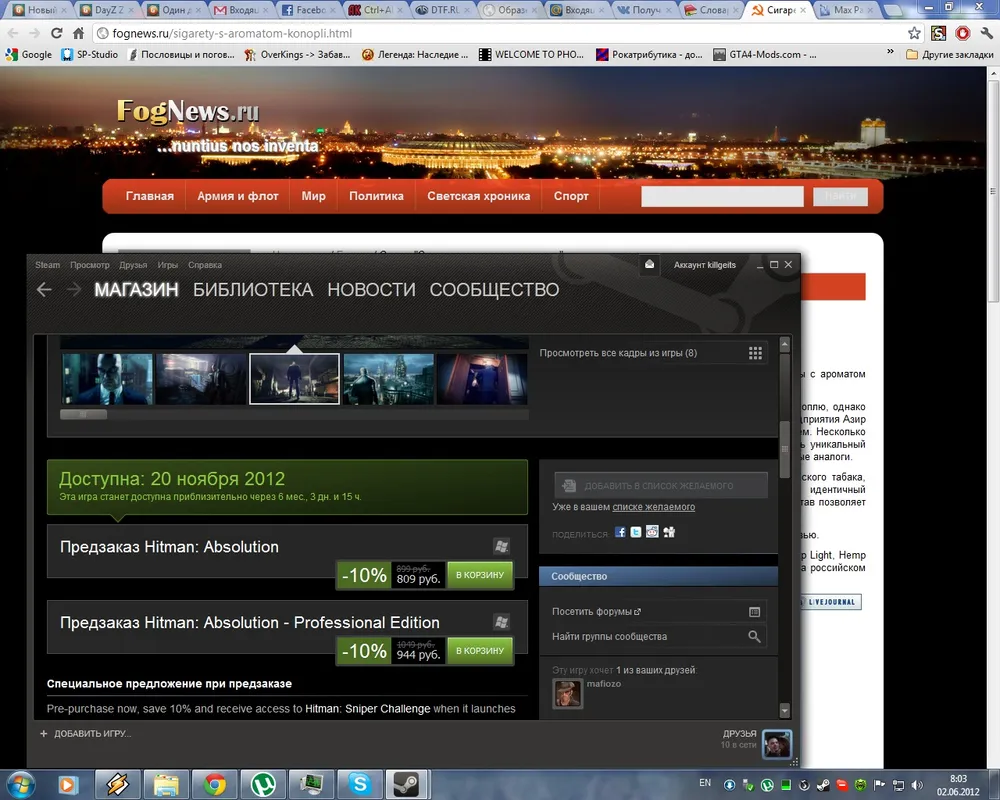Open Skype from the taskbar

pyautogui.click(x=360, y=784)
